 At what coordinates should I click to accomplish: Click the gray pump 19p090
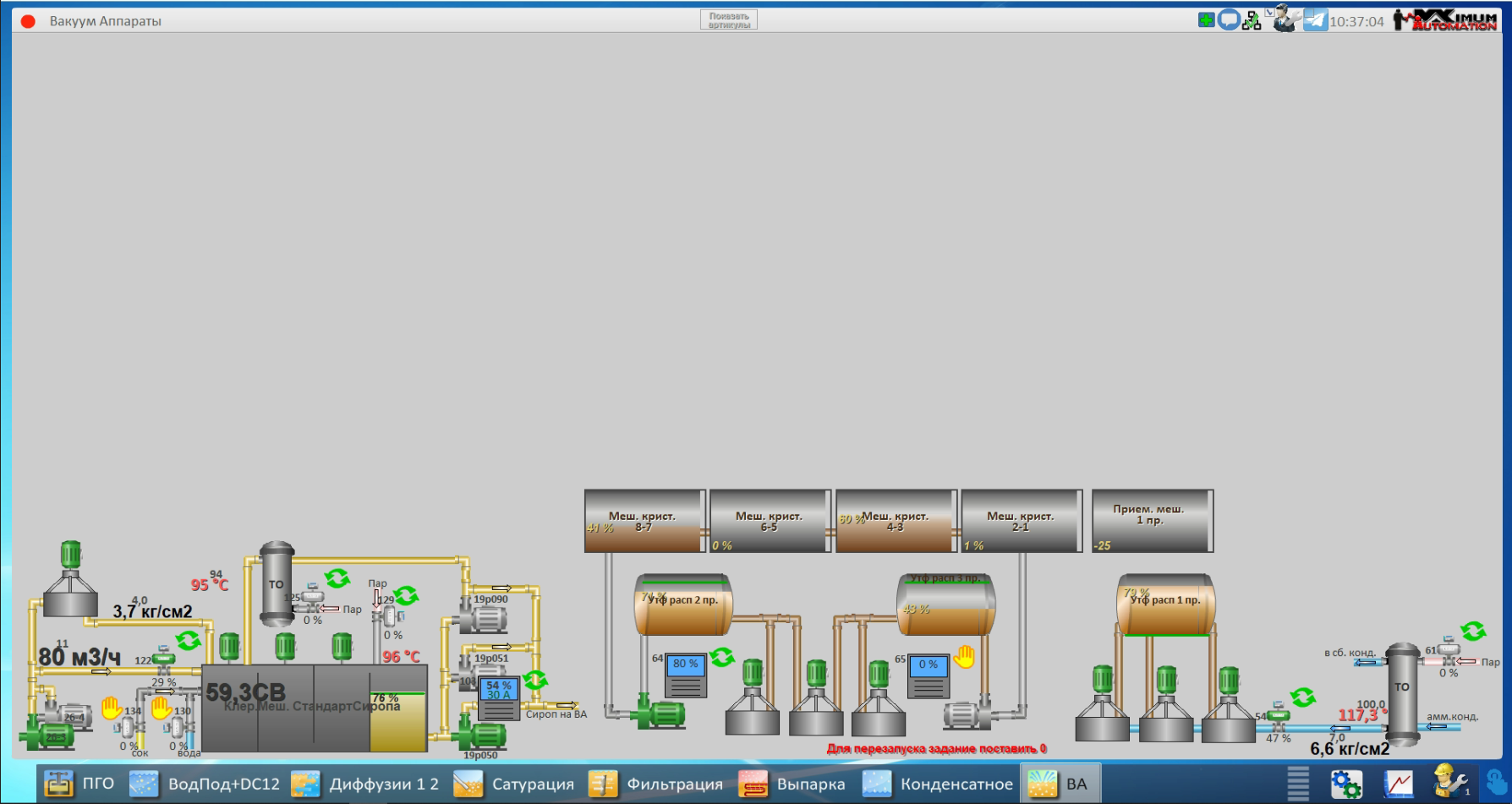(x=482, y=618)
